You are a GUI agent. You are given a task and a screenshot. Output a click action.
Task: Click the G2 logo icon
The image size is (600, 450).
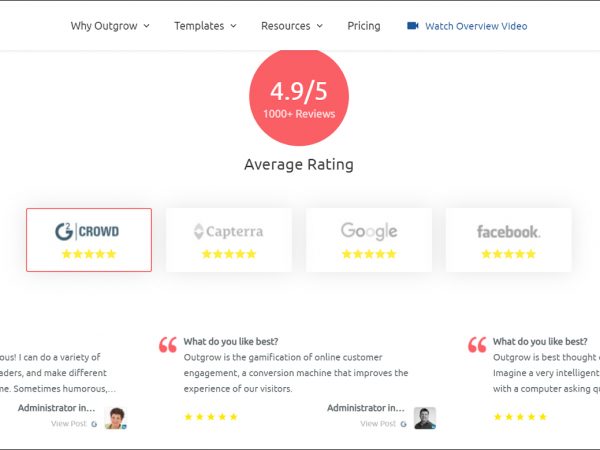66,231
